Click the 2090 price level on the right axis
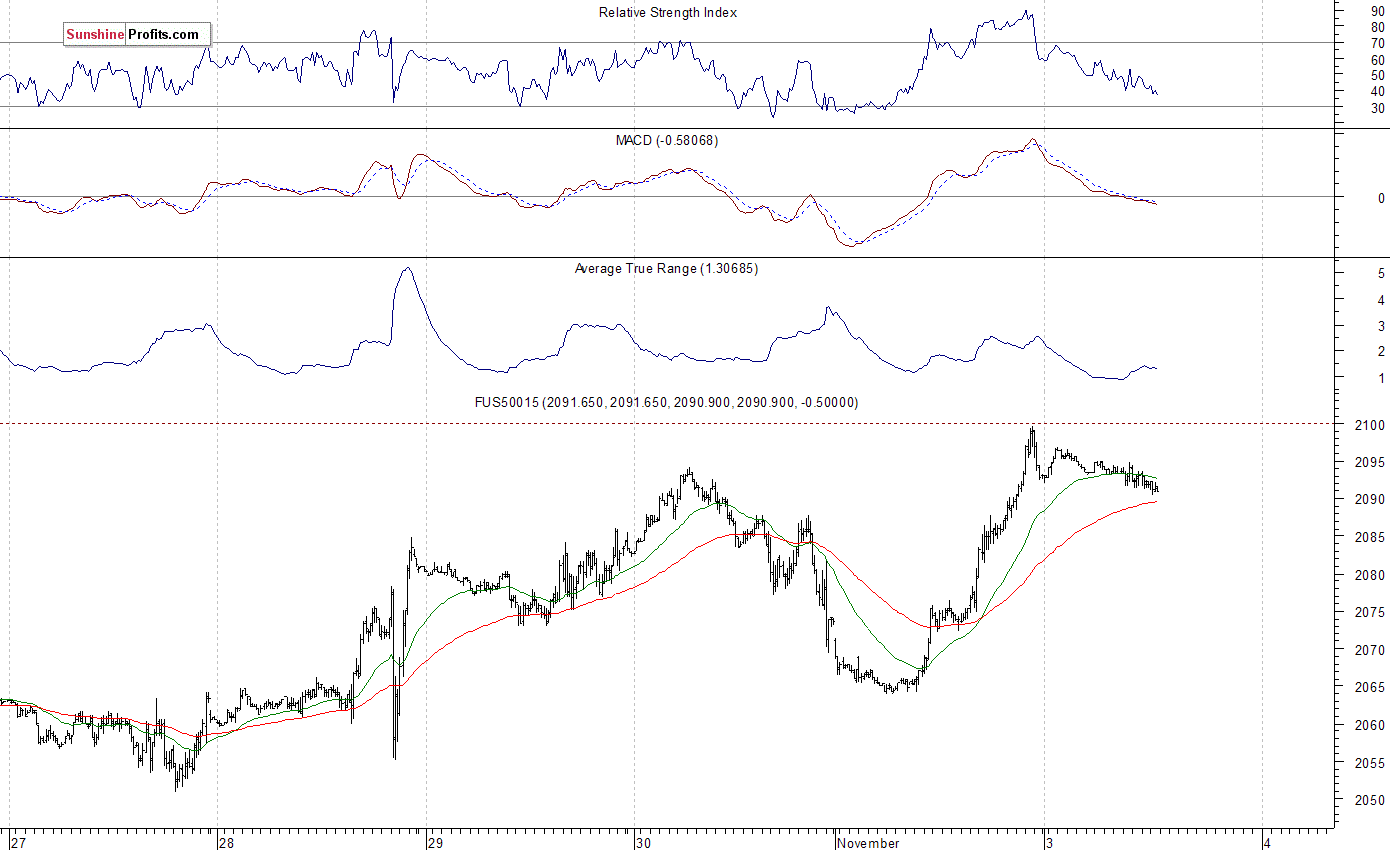Screen dimensions: 1390x850 (x=1371, y=500)
